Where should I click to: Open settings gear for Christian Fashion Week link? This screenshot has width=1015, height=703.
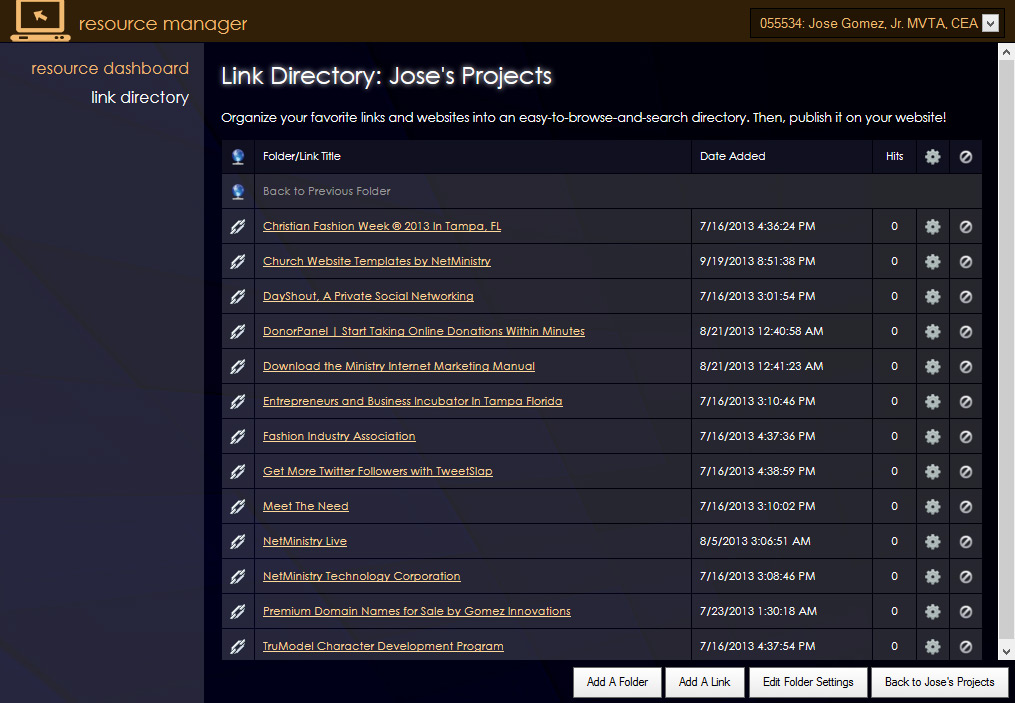[x=932, y=226]
